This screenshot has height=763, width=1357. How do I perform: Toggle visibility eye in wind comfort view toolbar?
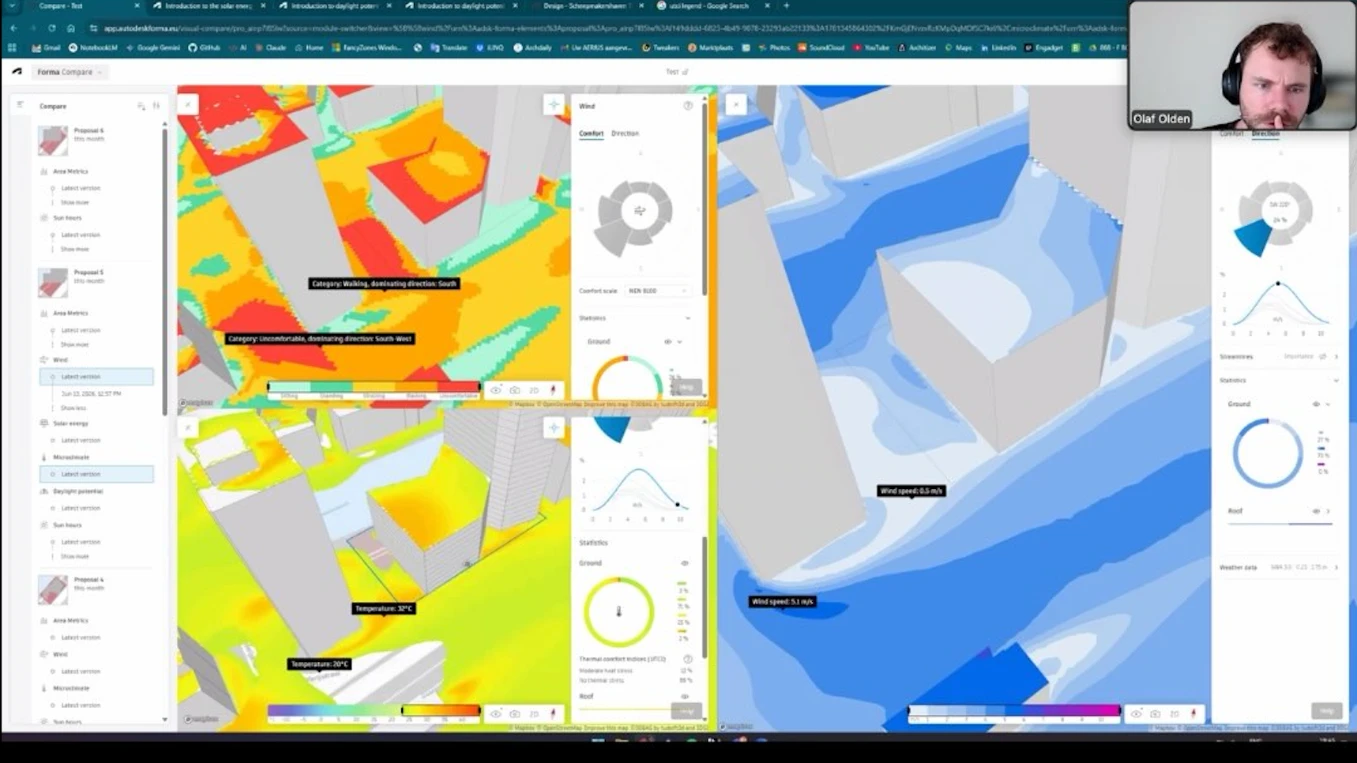496,390
